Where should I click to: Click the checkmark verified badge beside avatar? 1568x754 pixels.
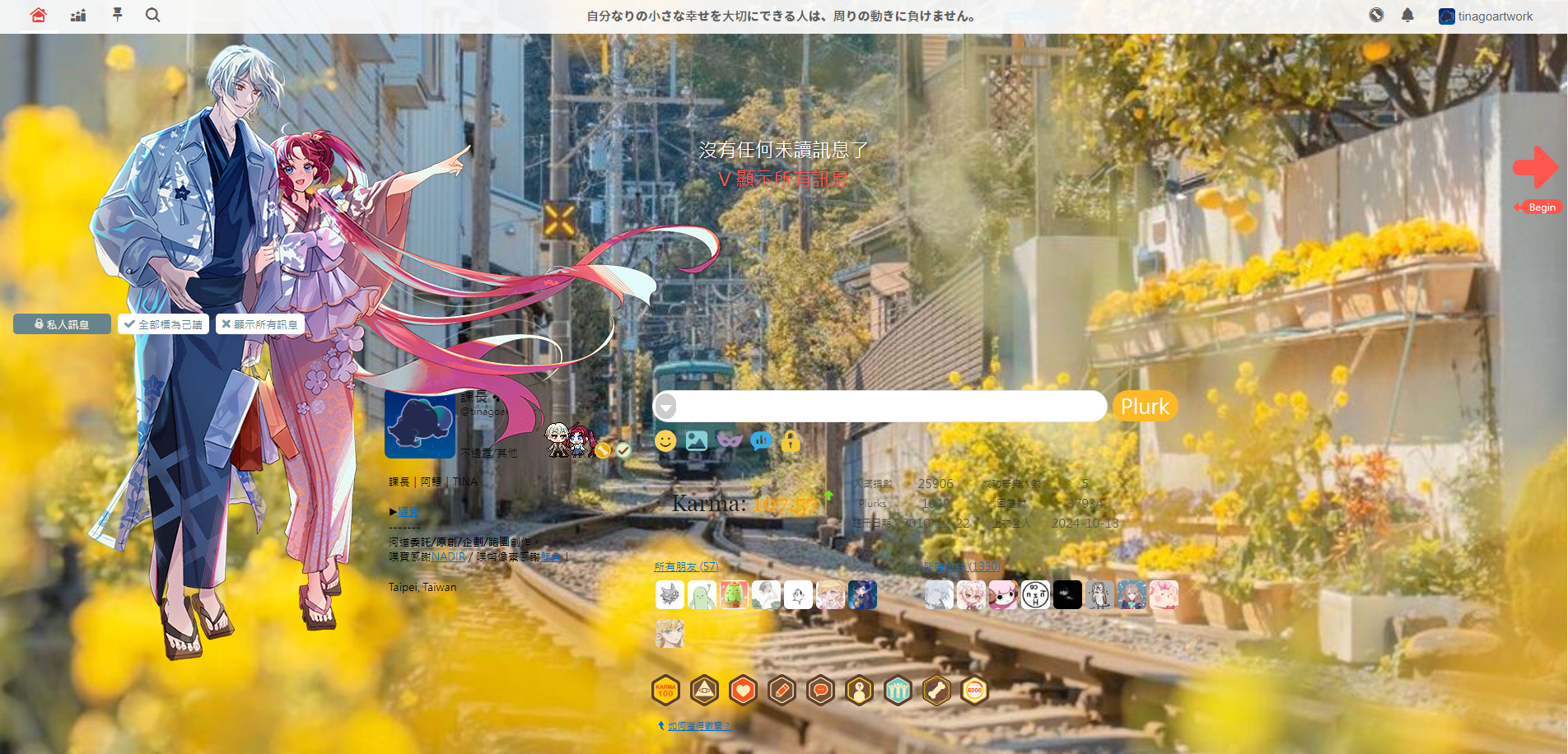[x=623, y=450]
